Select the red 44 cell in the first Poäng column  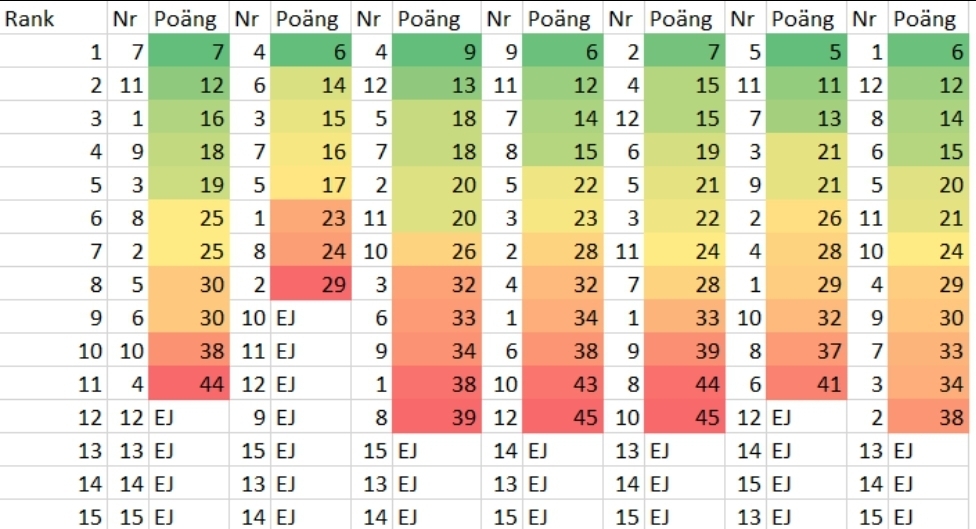[190, 384]
